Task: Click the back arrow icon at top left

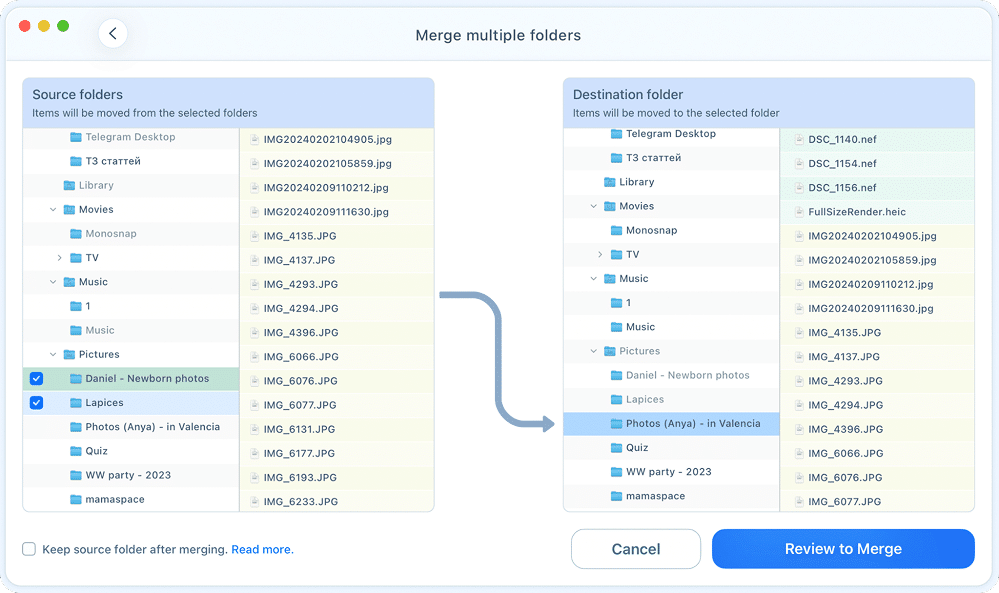Action: click(112, 33)
